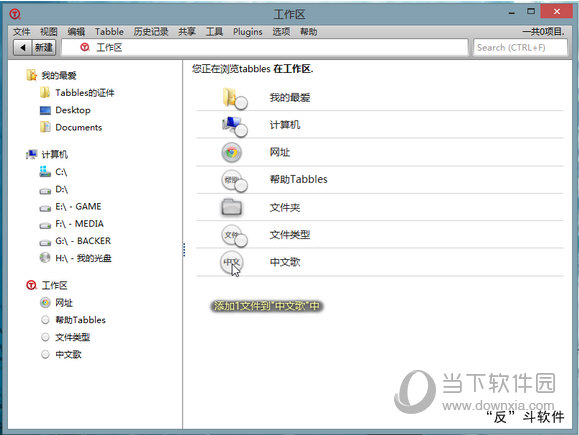Open 网址 row label in main list
The height and width of the screenshot is (435, 579).
[280, 153]
